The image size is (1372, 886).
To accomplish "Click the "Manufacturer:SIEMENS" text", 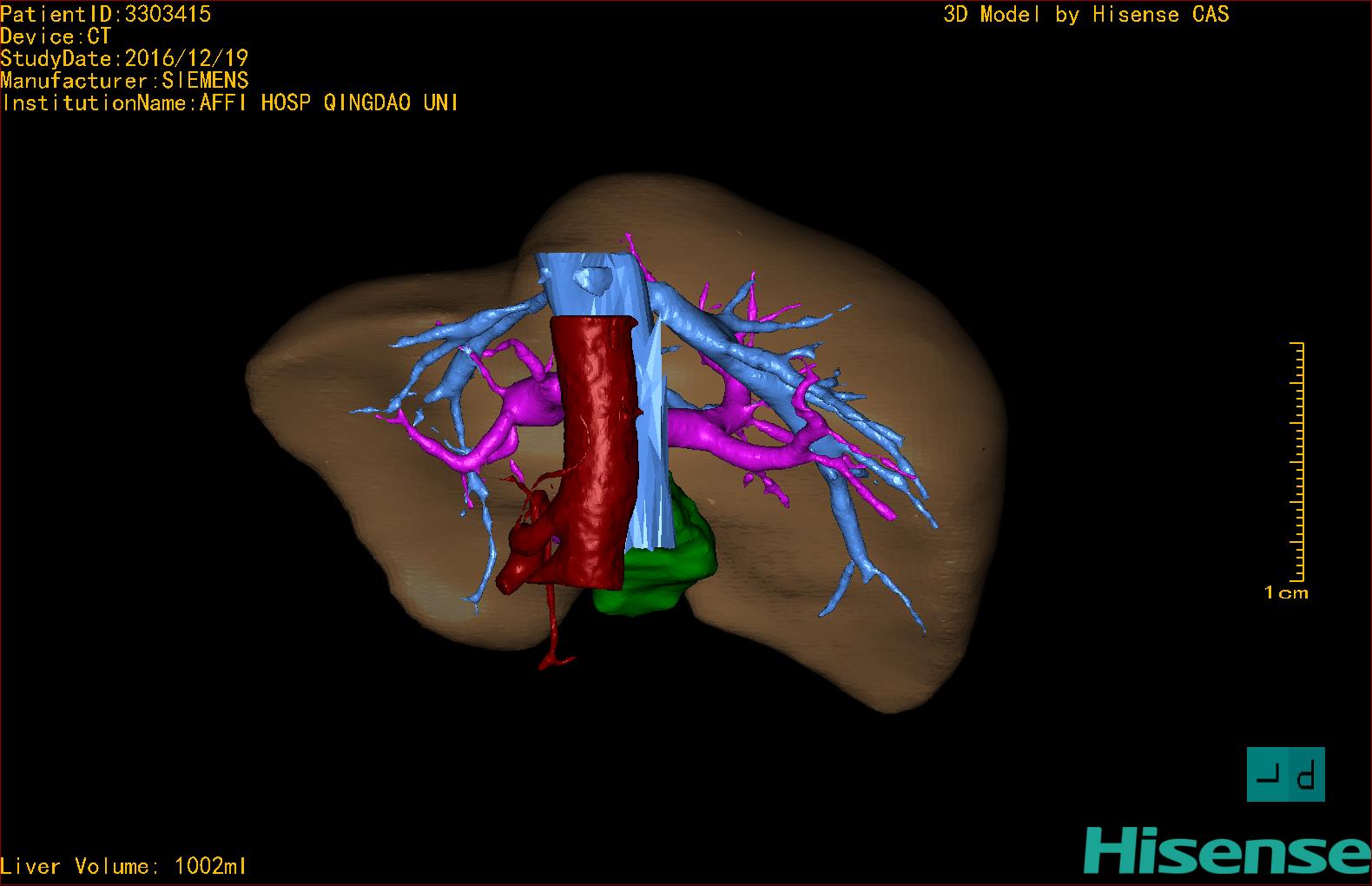I will 124,81.
